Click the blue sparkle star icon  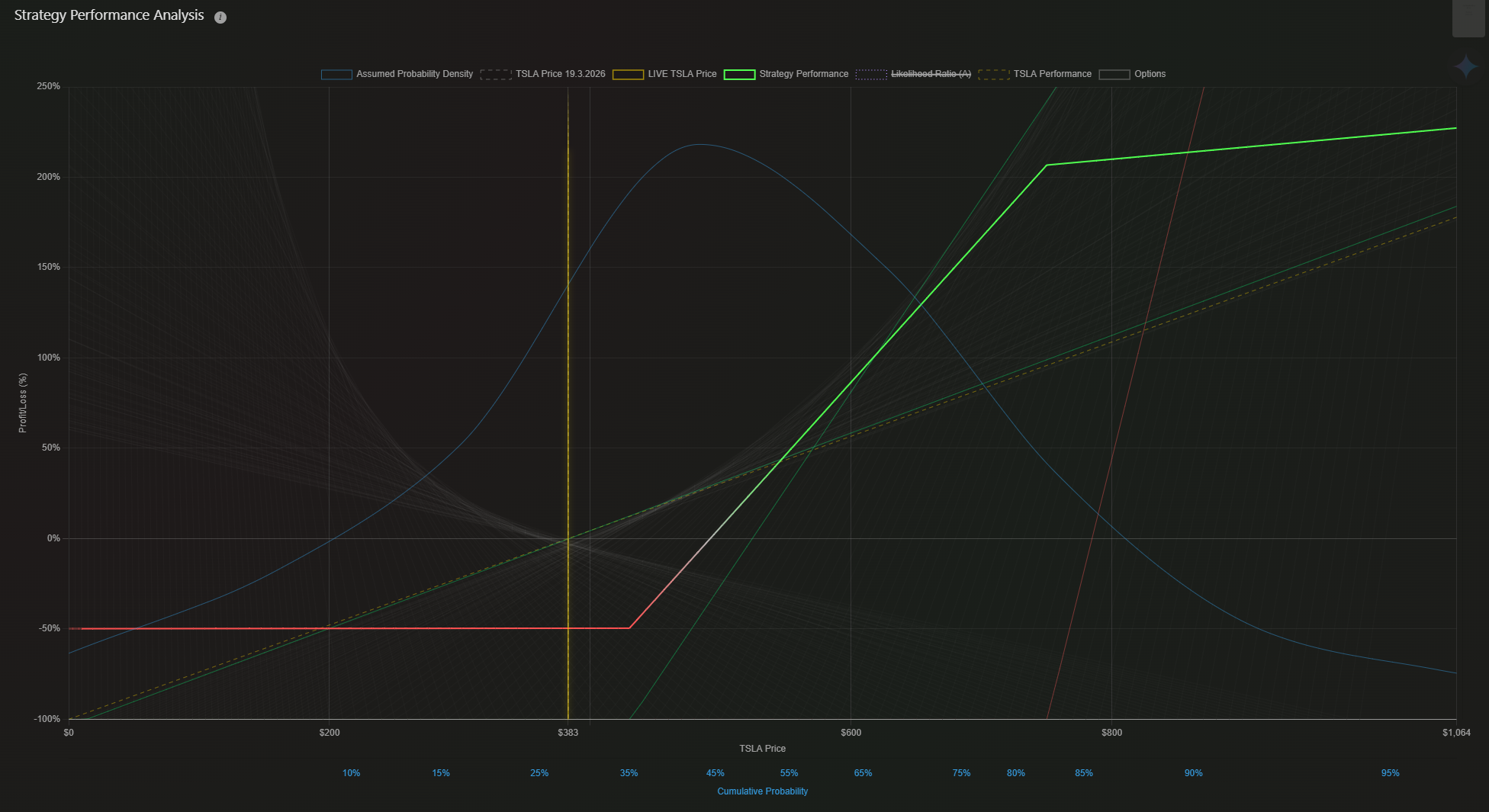click(1465, 66)
